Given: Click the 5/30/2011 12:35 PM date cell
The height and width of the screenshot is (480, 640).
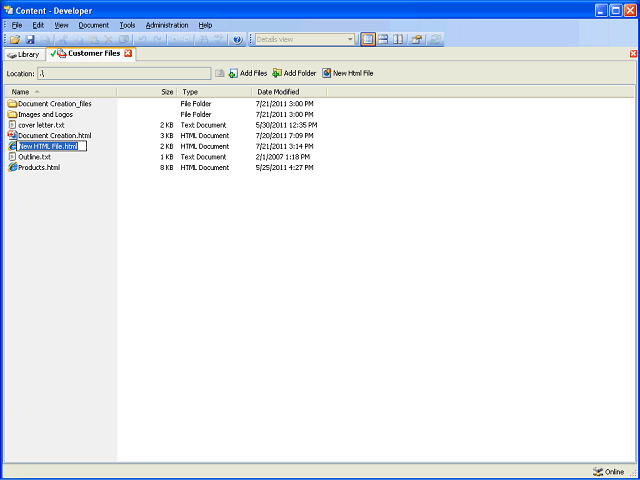Looking at the screenshot, I should [x=287, y=125].
